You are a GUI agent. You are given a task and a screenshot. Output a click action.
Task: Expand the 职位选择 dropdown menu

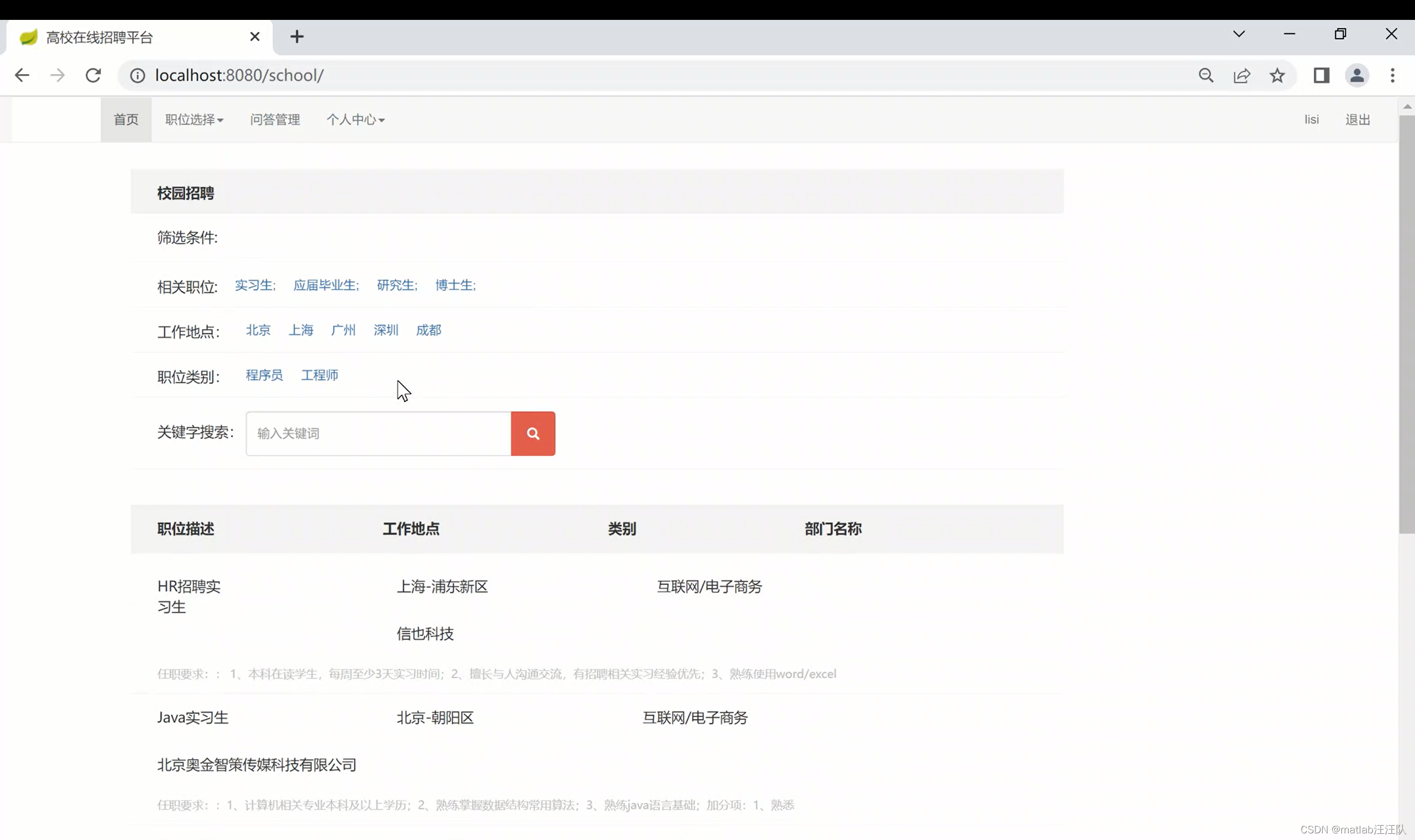pos(194,119)
